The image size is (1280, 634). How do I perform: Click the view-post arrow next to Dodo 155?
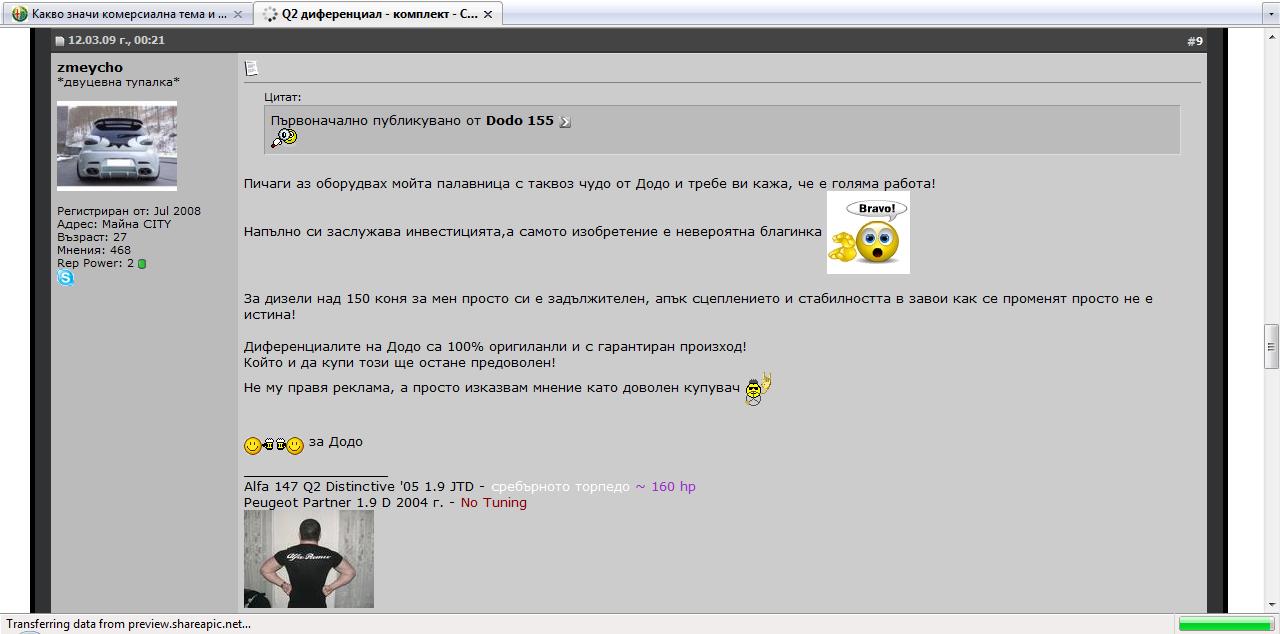point(565,122)
